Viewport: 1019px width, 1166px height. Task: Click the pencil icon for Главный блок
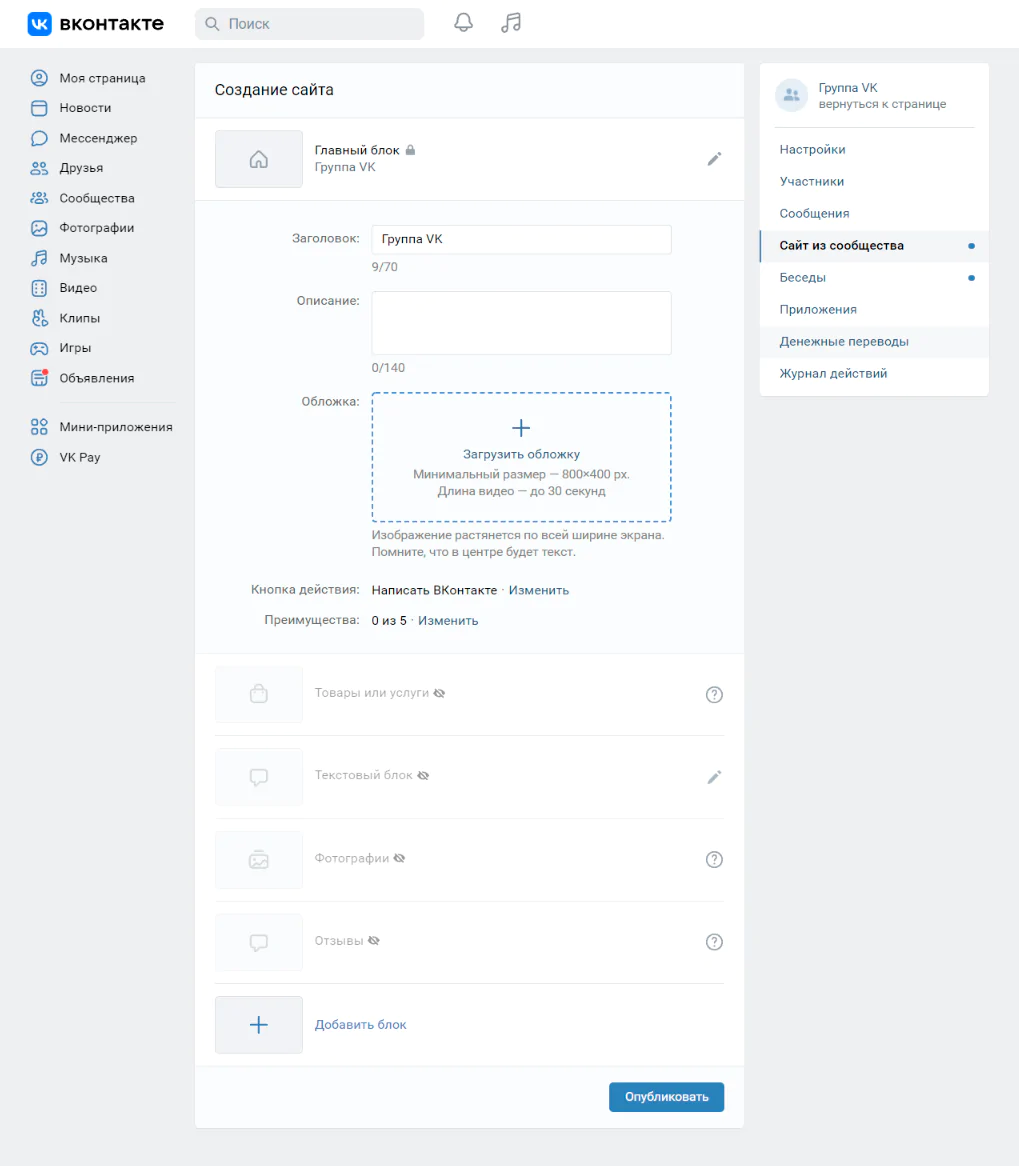[714, 158]
